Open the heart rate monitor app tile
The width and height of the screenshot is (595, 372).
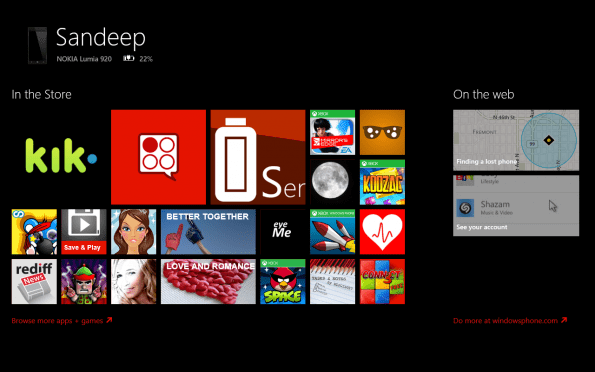click(382, 232)
